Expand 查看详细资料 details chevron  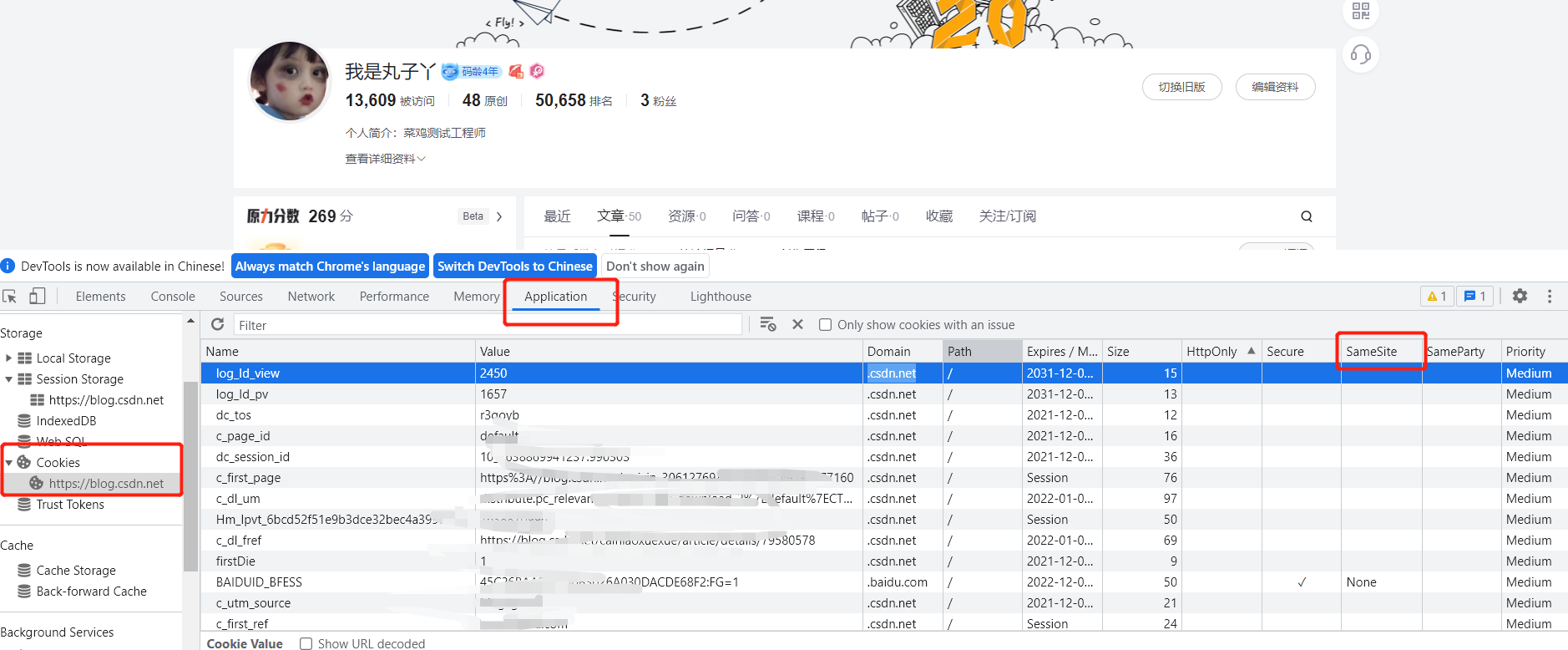pyautogui.click(x=422, y=159)
